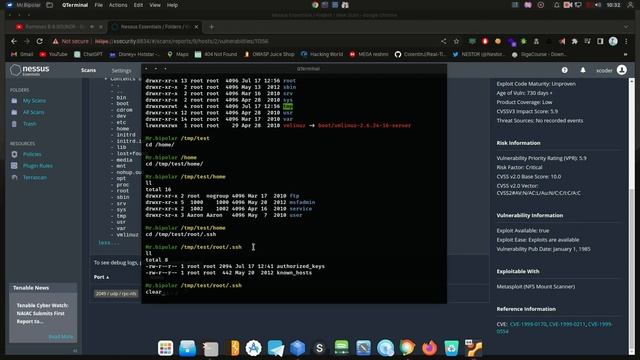The height and width of the screenshot is (360, 640).
Task: Click the clock in top menu bar
Action: [x=613, y=5]
